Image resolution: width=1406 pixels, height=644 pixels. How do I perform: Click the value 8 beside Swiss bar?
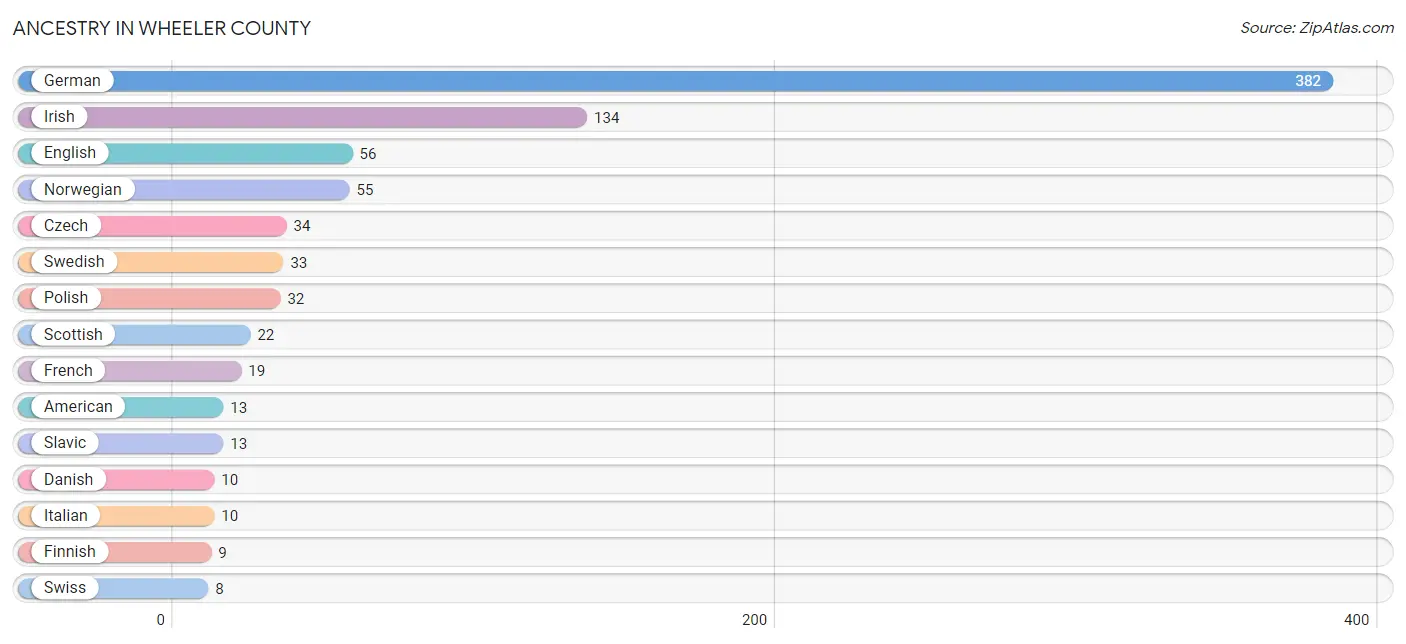pyautogui.click(x=220, y=589)
